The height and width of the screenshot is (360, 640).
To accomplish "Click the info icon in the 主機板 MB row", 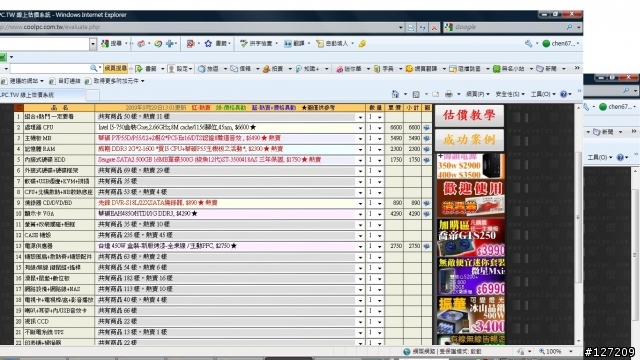I will coord(427,138).
